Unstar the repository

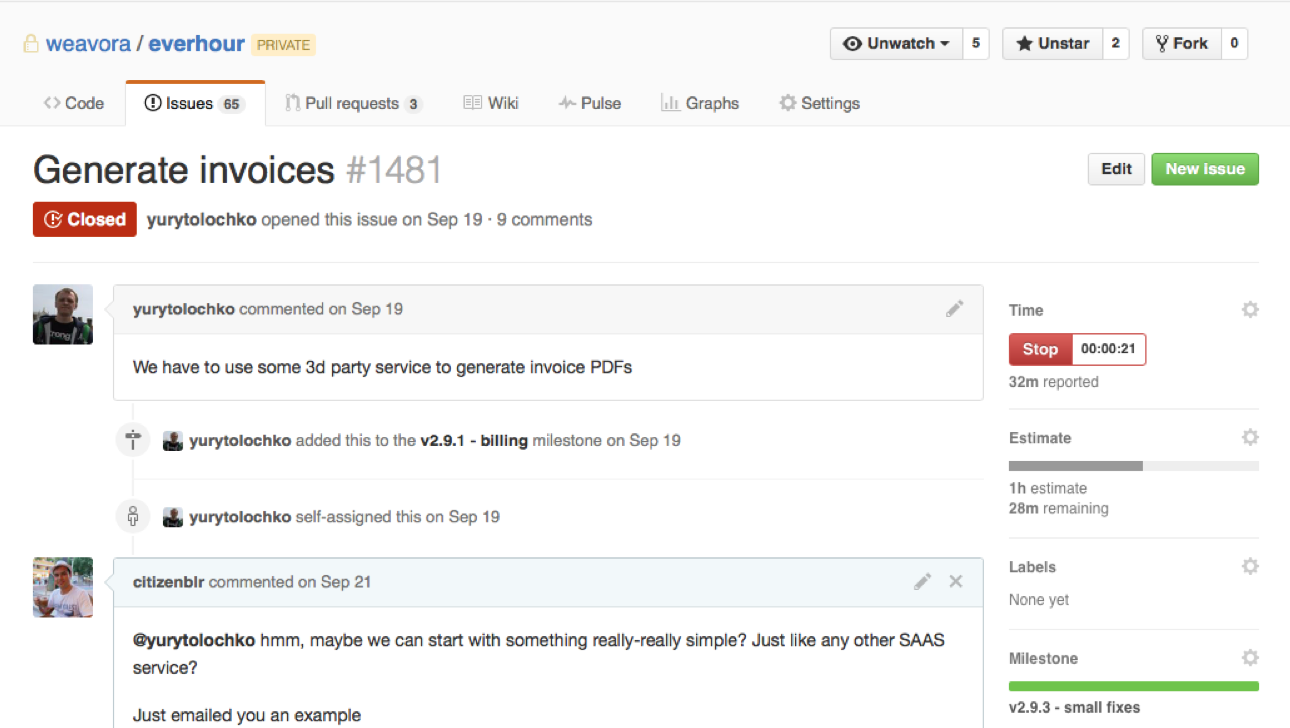tap(1052, 43)
